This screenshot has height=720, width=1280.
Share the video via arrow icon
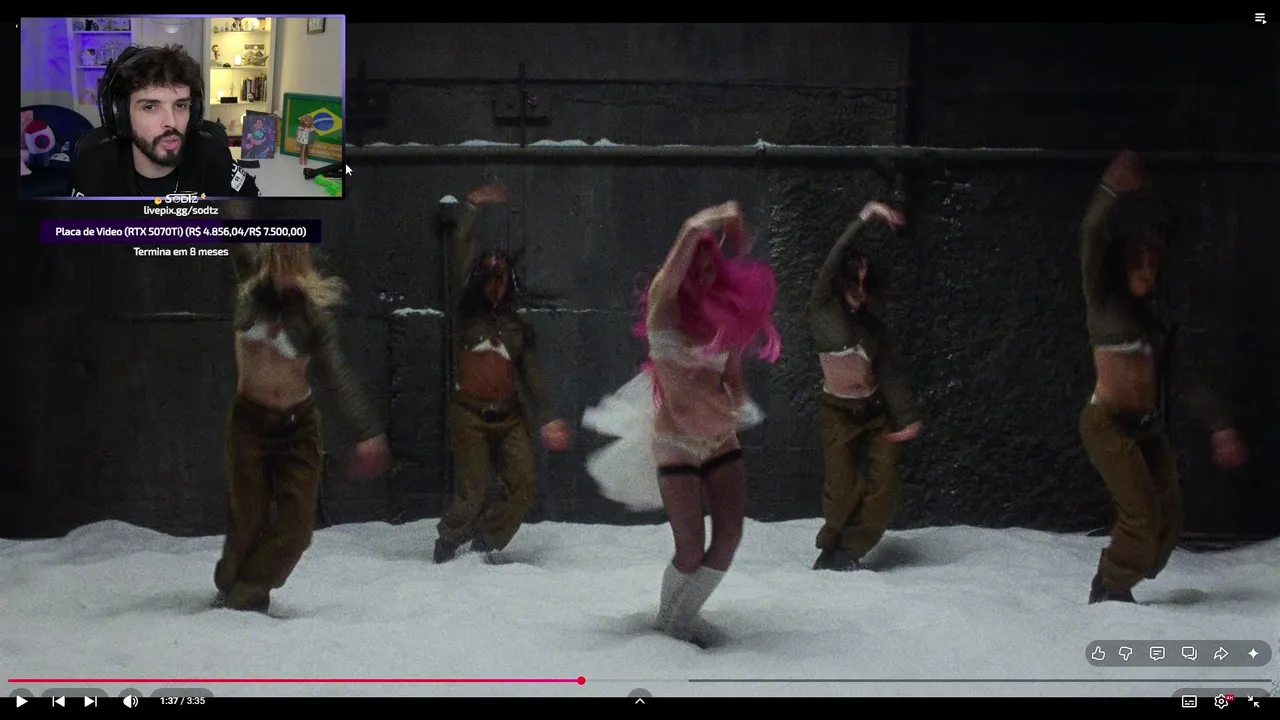pyautogui.click(x=1221, y=653)
